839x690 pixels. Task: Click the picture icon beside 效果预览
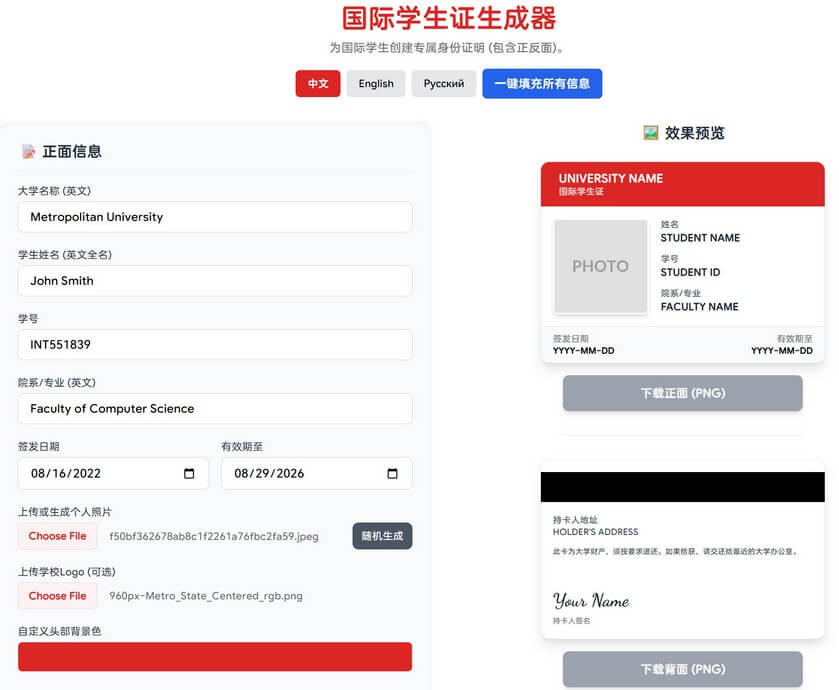tap(651, 133)
